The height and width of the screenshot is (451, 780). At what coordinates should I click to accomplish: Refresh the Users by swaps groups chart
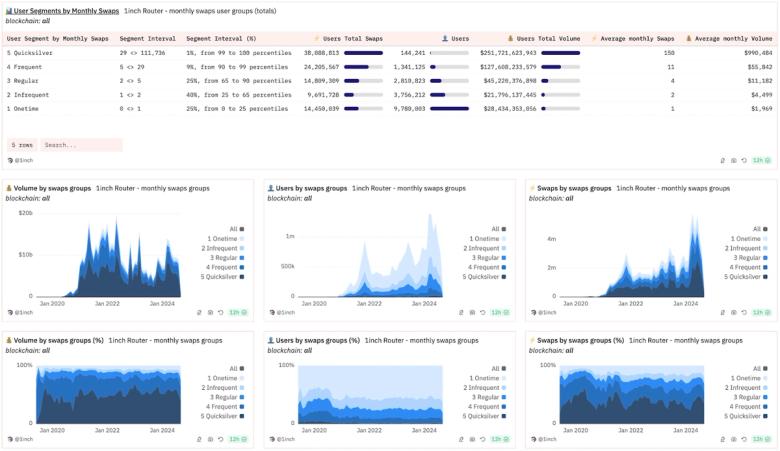482,312
